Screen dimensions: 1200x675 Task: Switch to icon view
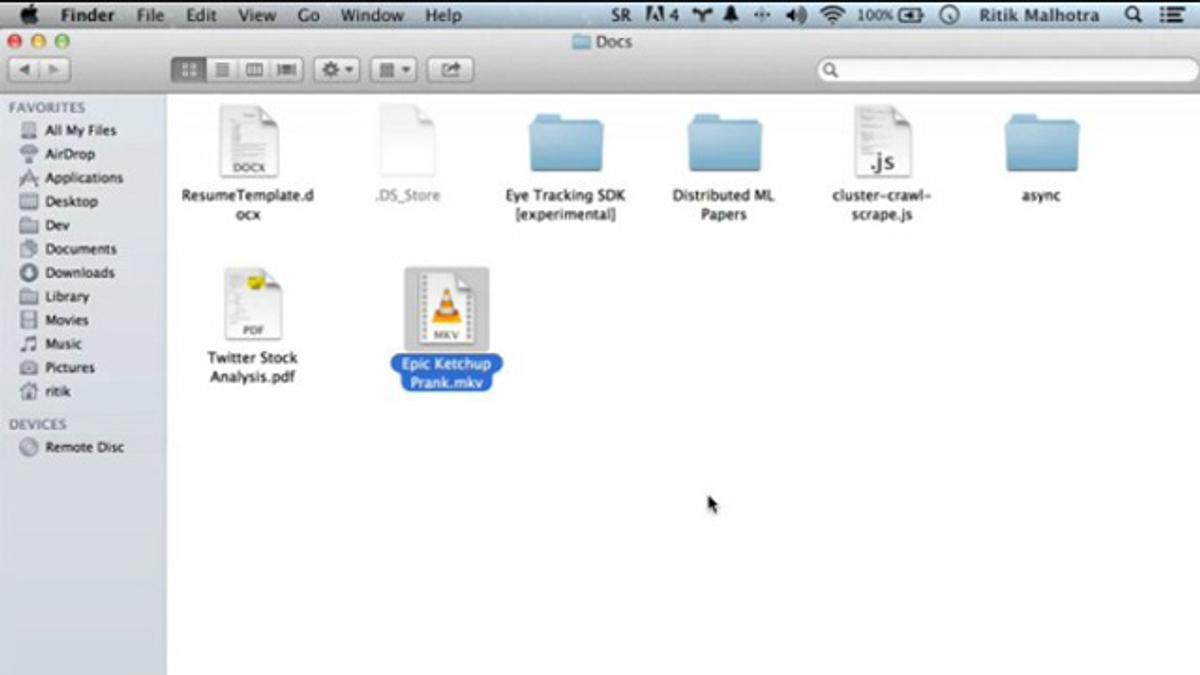(x=189, y=70)
